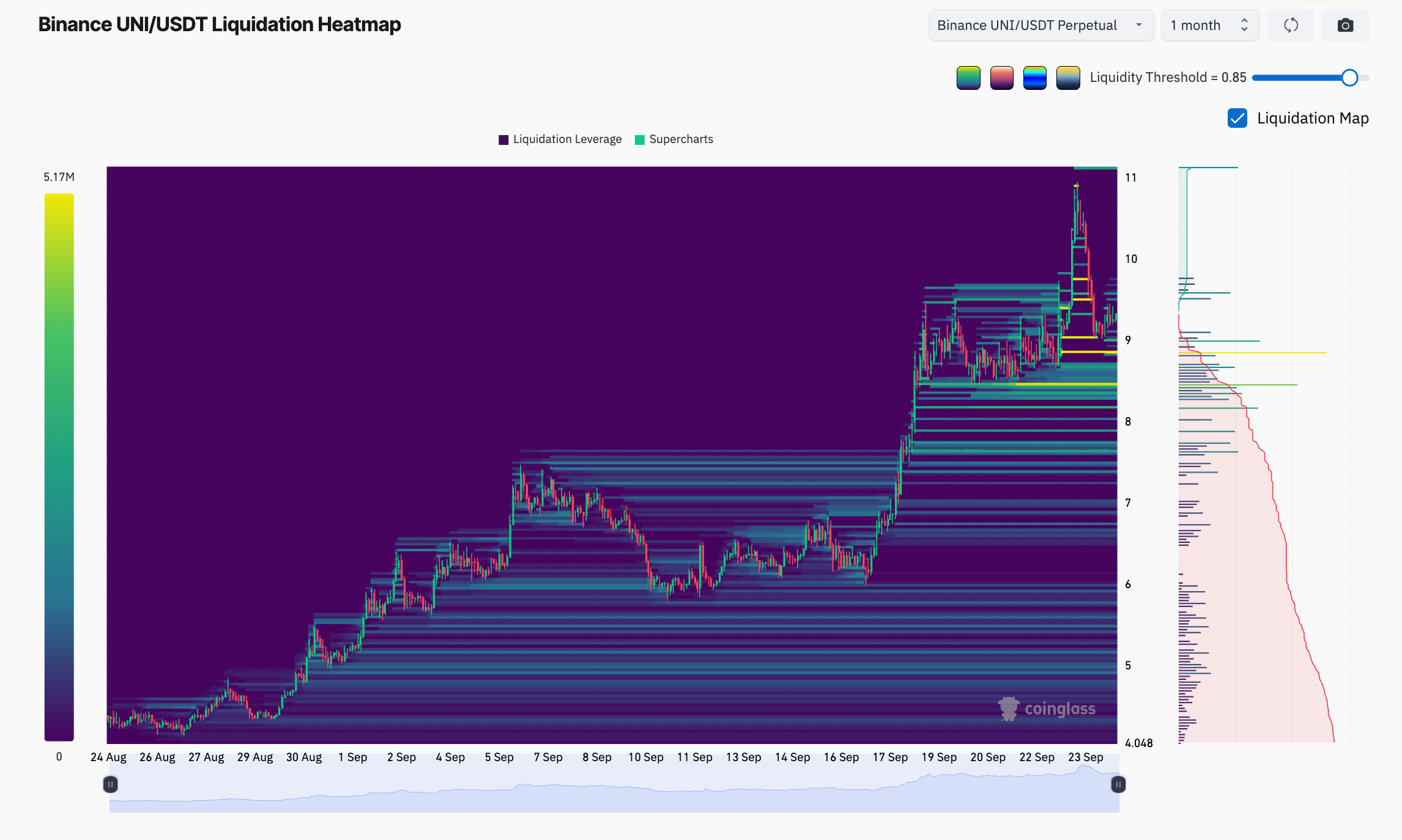Click the dropdown arrow beside Perpetual pair
The height and width of the screenshot is (840, 1402).
[x=1138, y=25]
